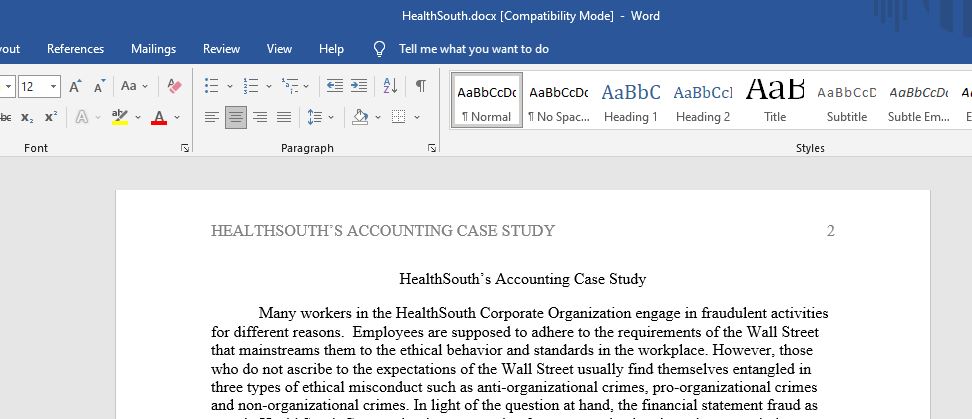
Task: Sort text with A-Z icon
Action: pos(391,86)
